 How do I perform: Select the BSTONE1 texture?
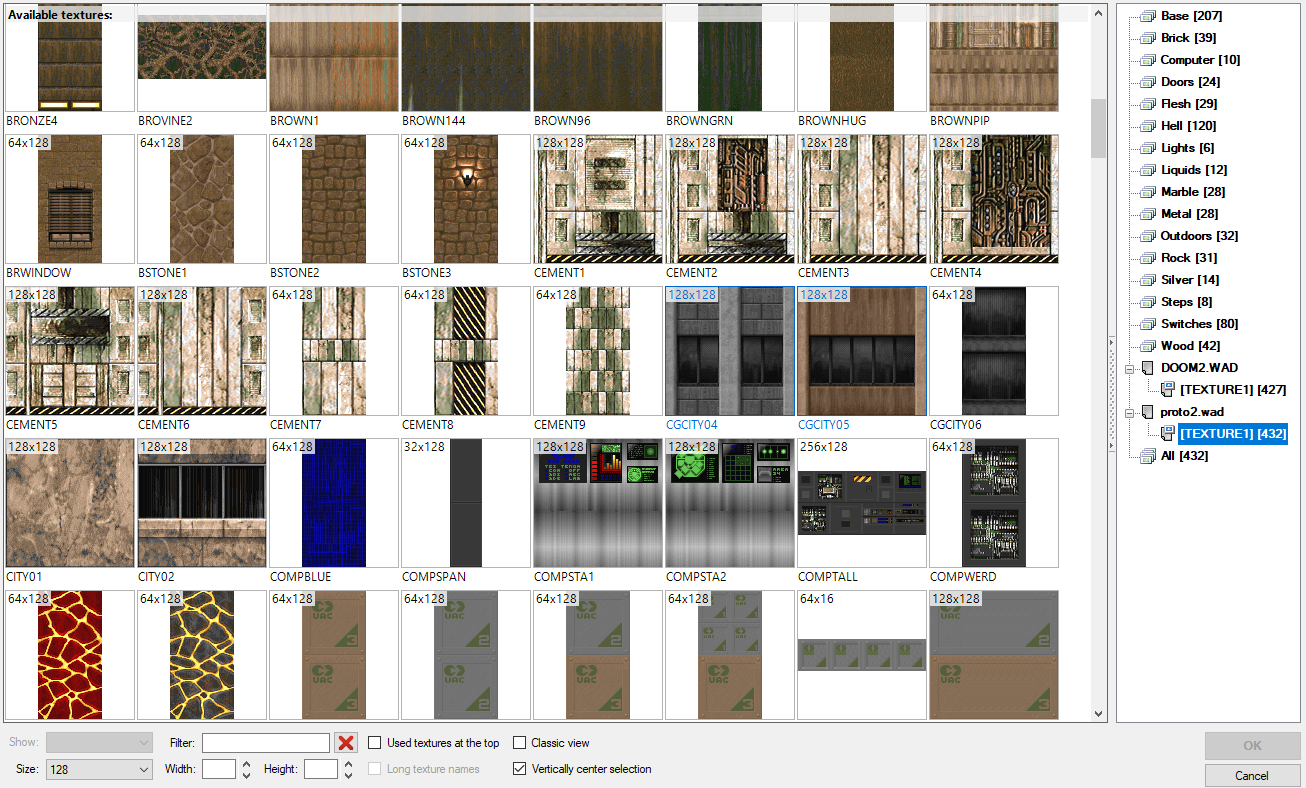click(x=201, y=199)
